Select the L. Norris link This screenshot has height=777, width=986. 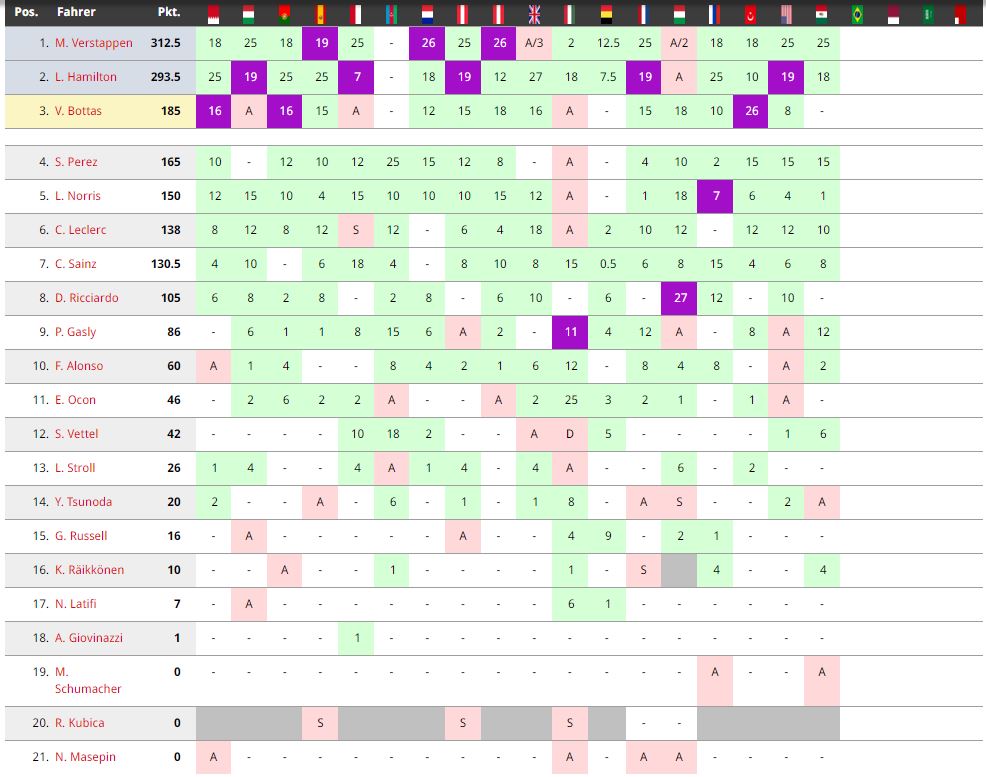point(77,196)
